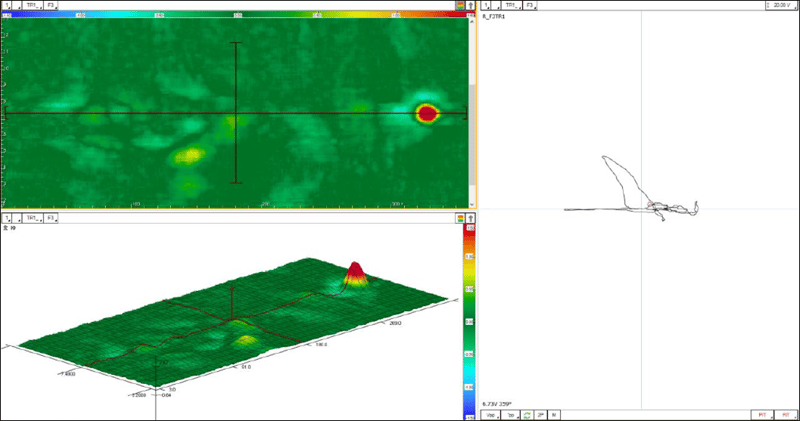This screenshot has height=421, width=800.
Task: Click the horizontal color scale bar above C-scan
Action: pos(235,15)
